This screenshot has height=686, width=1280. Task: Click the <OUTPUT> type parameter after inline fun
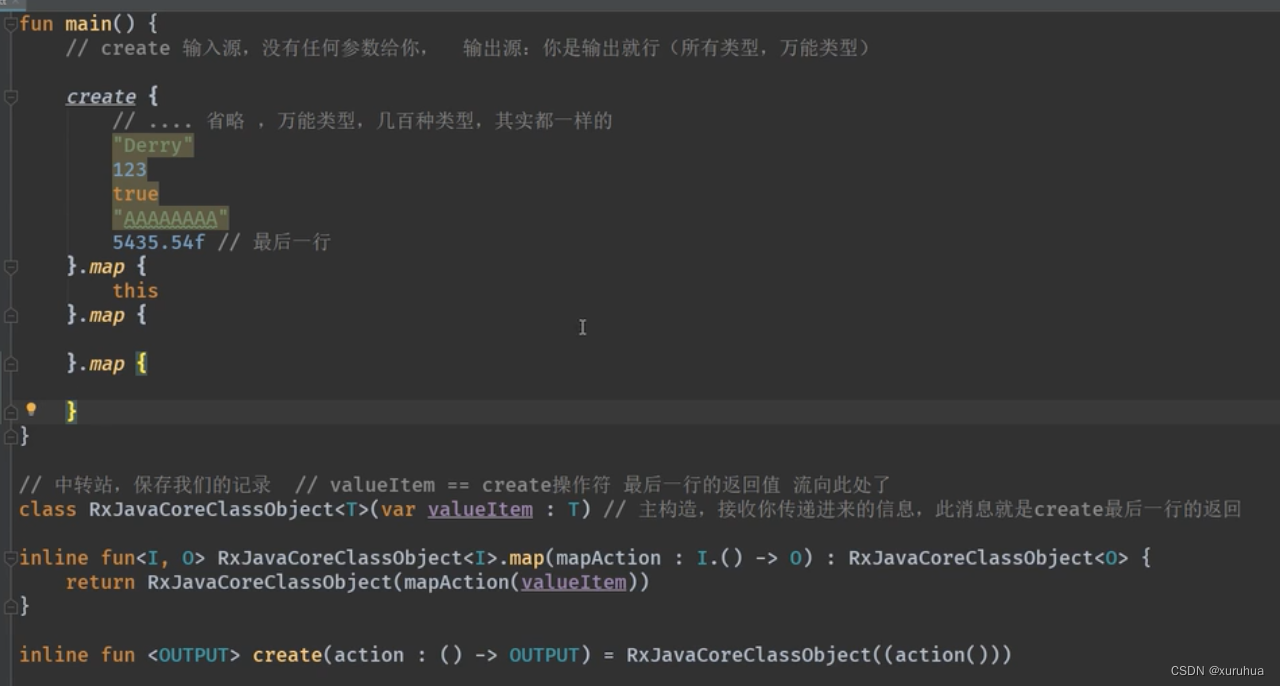click(x=194, y=655)
